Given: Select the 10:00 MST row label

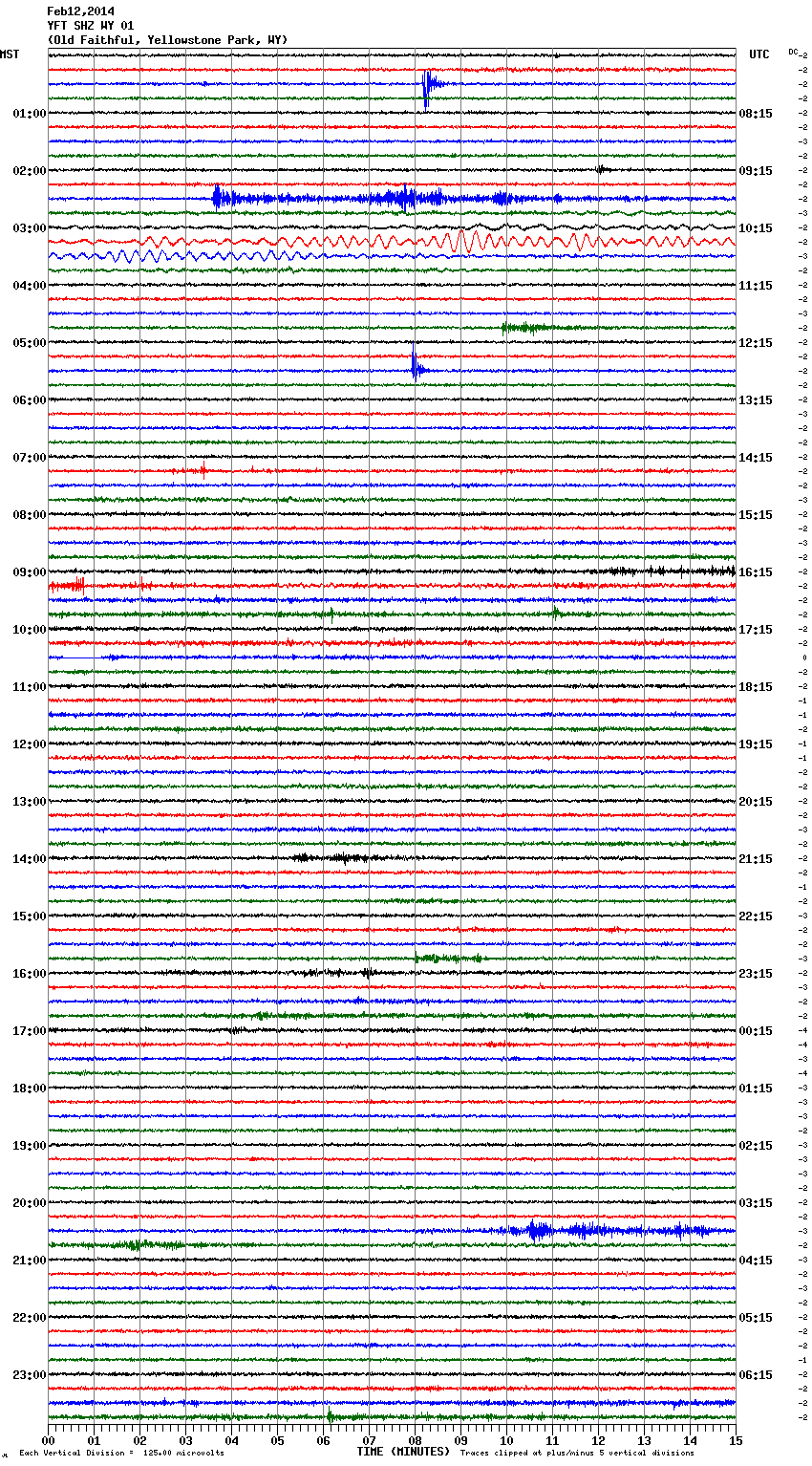Looking at the screenshot, I should pyautogui.click(x=30, y=630).
